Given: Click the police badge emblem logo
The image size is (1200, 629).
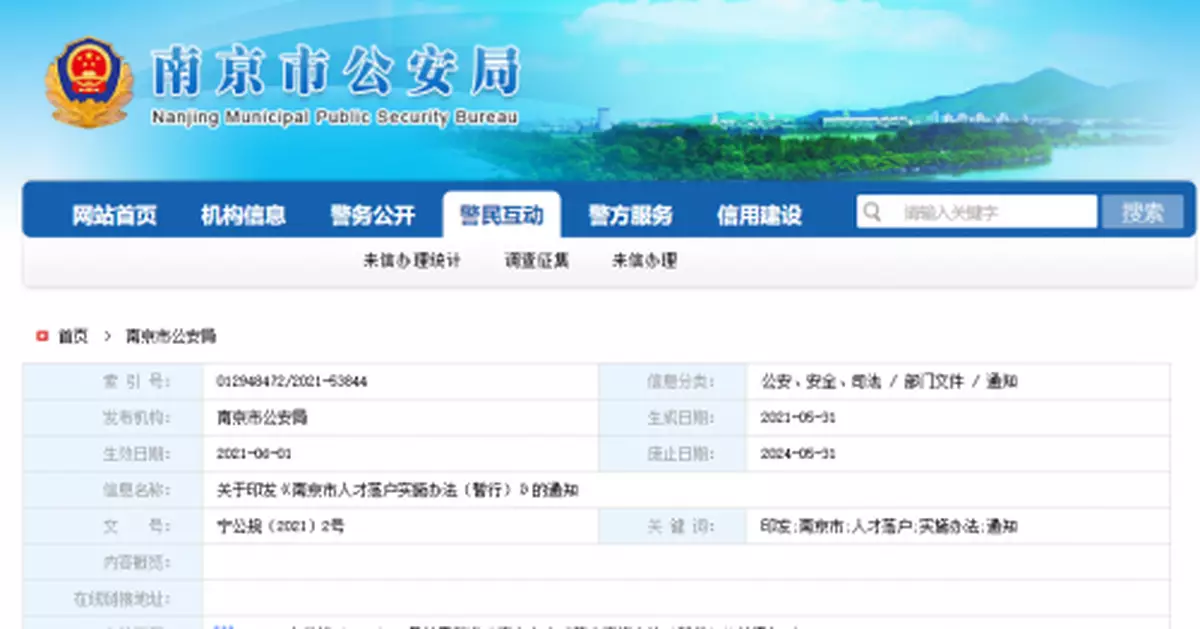Looking at the screenshot, I should click(89, 82).
